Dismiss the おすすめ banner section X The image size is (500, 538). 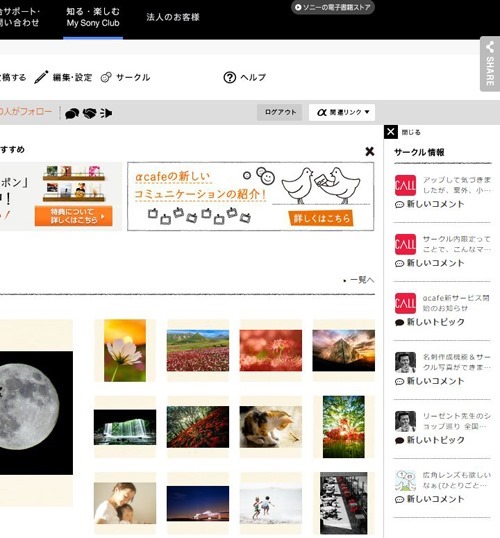370,151
